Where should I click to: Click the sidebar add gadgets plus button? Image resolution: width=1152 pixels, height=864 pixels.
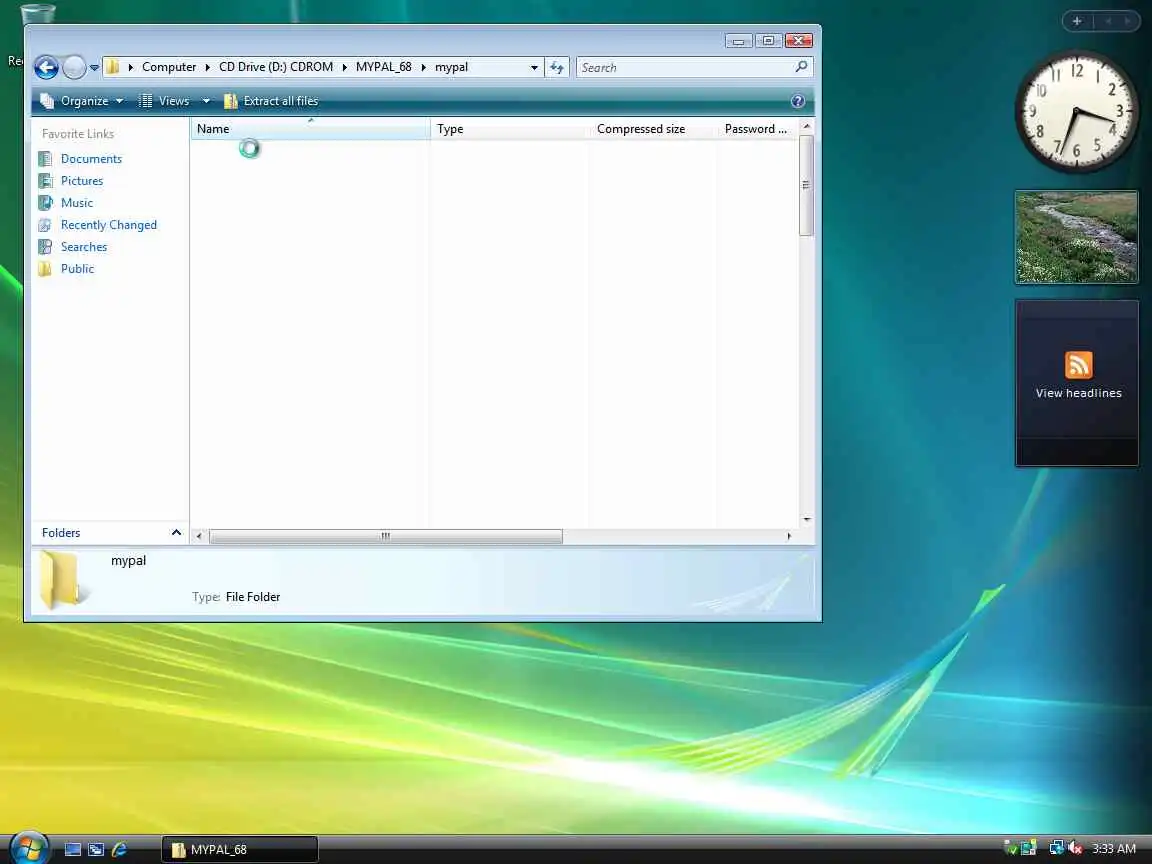tap(1077, 21)
